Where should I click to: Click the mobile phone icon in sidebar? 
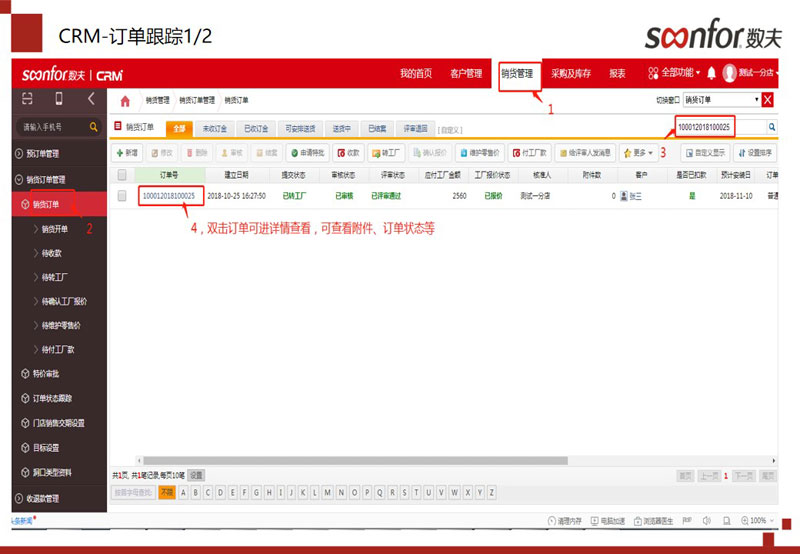(58, 99)
